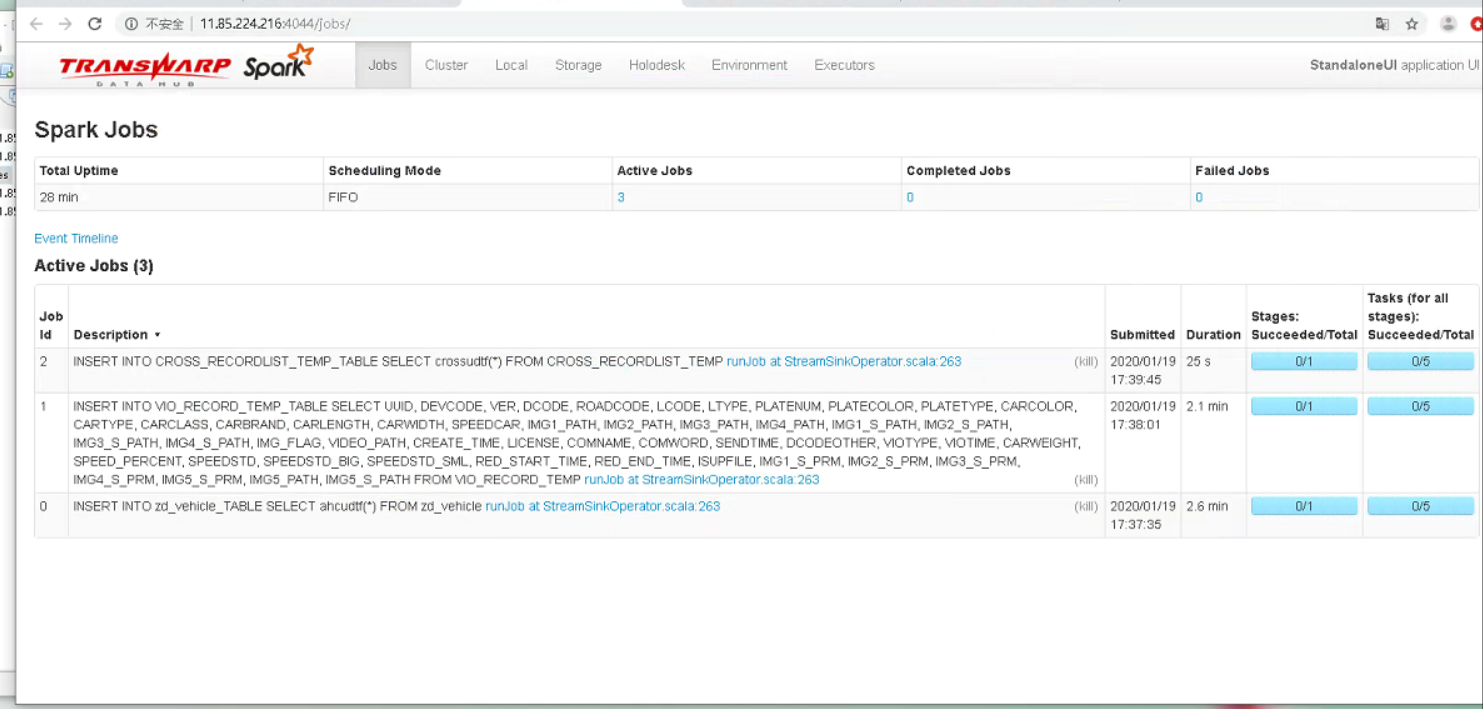Viewport: 1483px width, 709px height.
Task: Open the Storage tab
Action: pos(578,64)
